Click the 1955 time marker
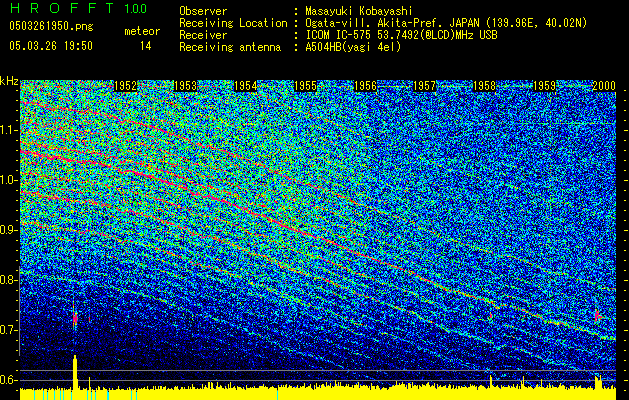629x400 pixels. [306, 86]
